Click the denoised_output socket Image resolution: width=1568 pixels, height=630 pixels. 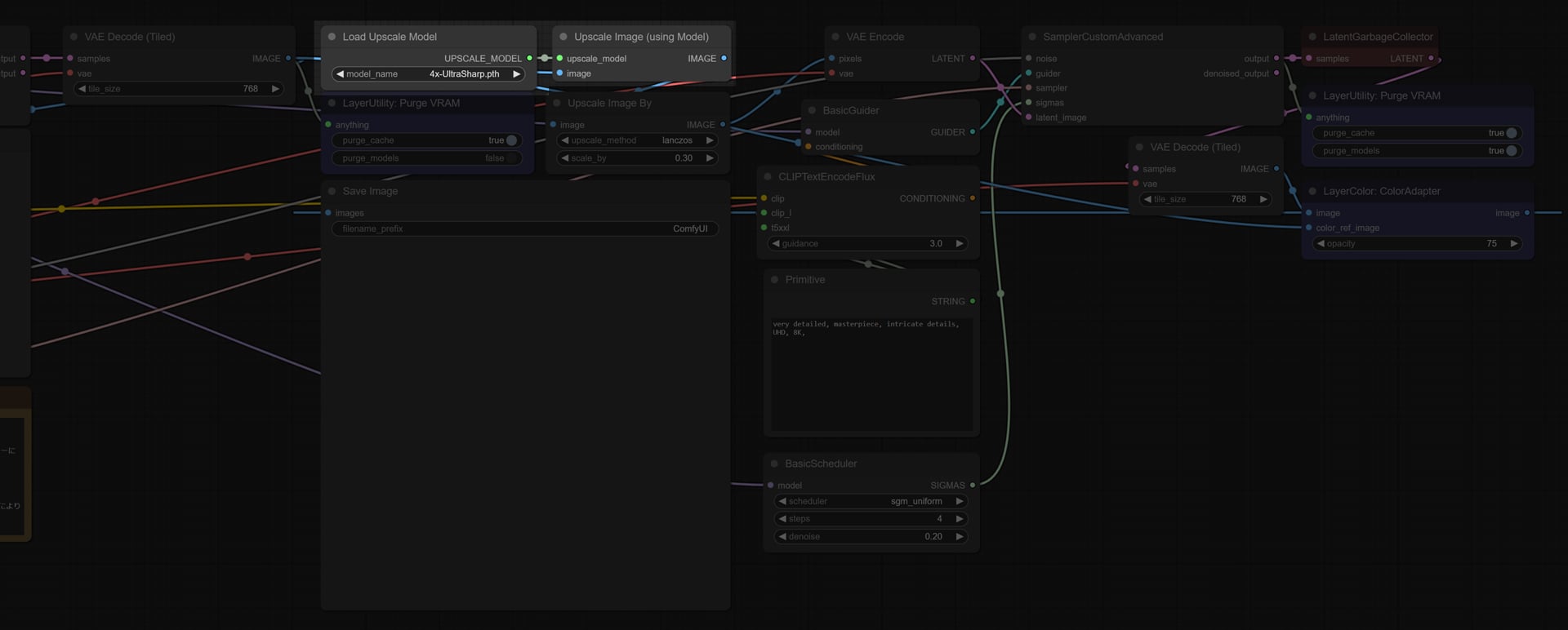point(1276,73)
